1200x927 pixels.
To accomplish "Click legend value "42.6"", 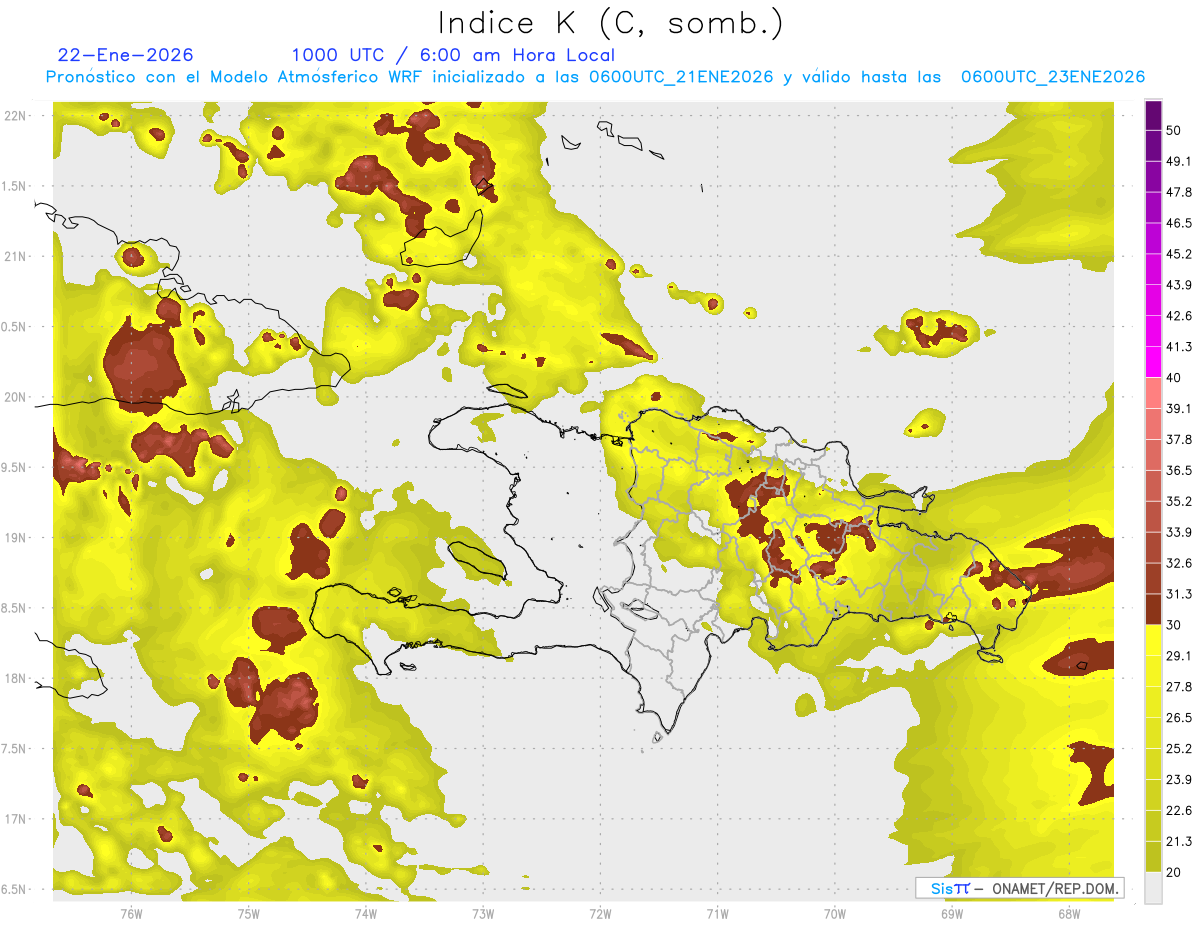I will 1178,316.
